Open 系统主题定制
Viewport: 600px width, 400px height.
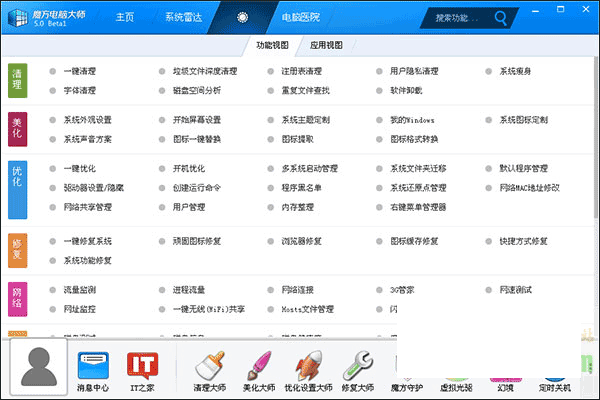click(x=305, y=120)
